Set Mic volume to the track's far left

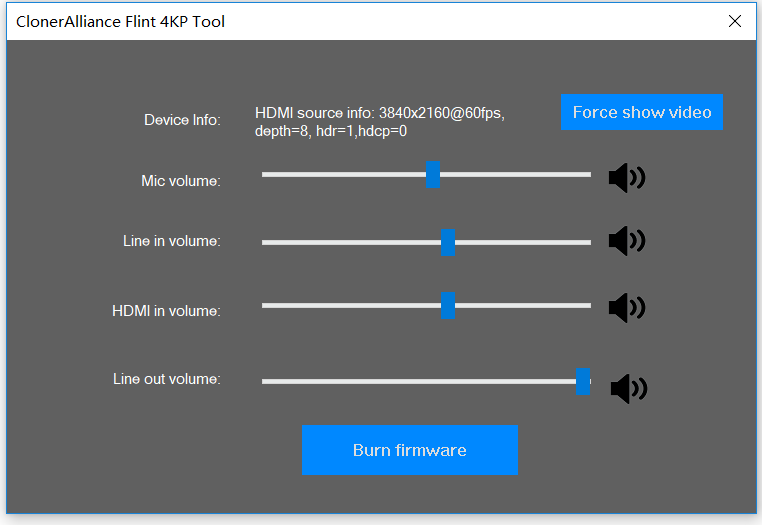point(264,175)
